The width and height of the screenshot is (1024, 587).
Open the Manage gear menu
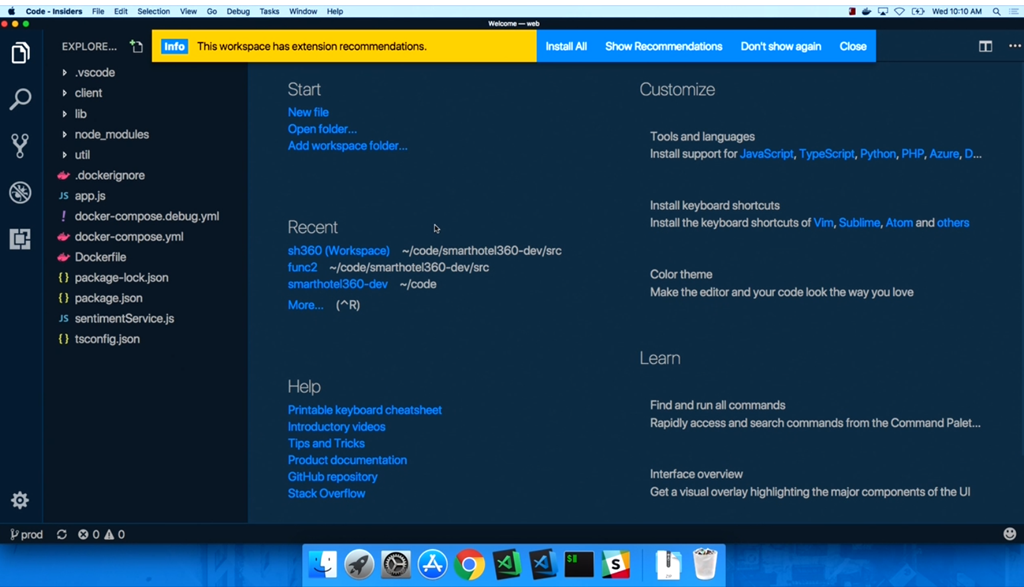[20, 500]
